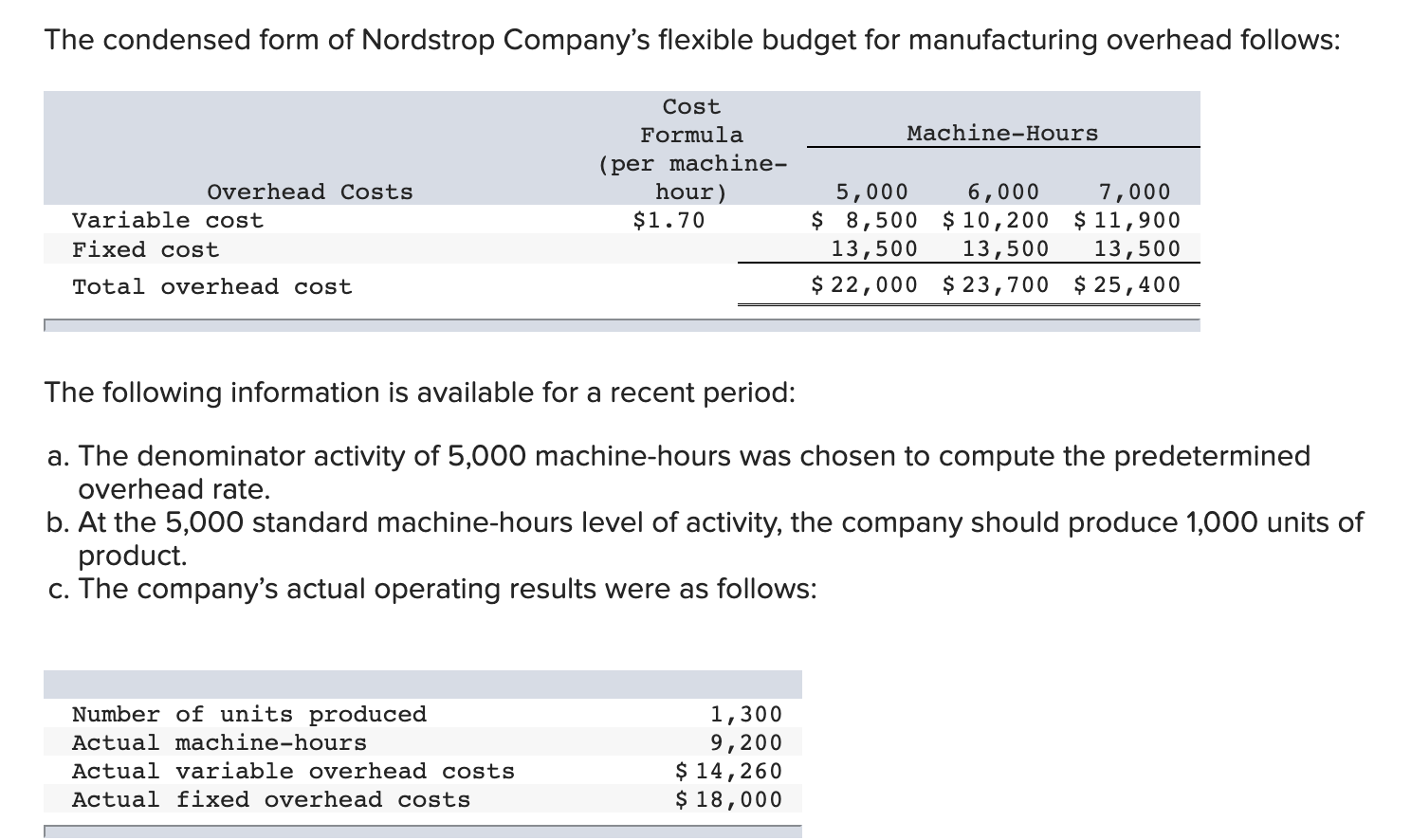Click the sentence introducing Nordstrop Company's flexible budget
1411x840 pixels.
pyautogui.click(x=692, y=41)
